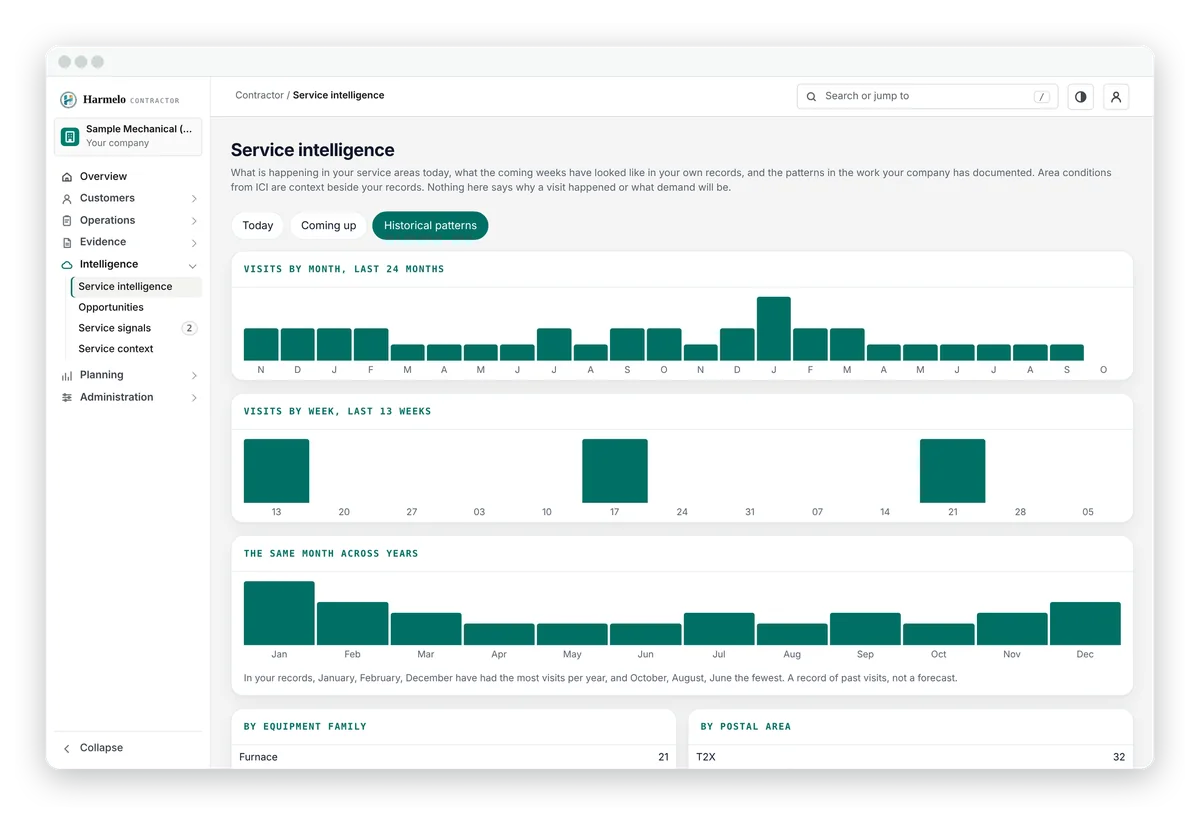Open Opportunities in sidebar
The width and height of the screenshot is (1200, 815).
point(111,308)
